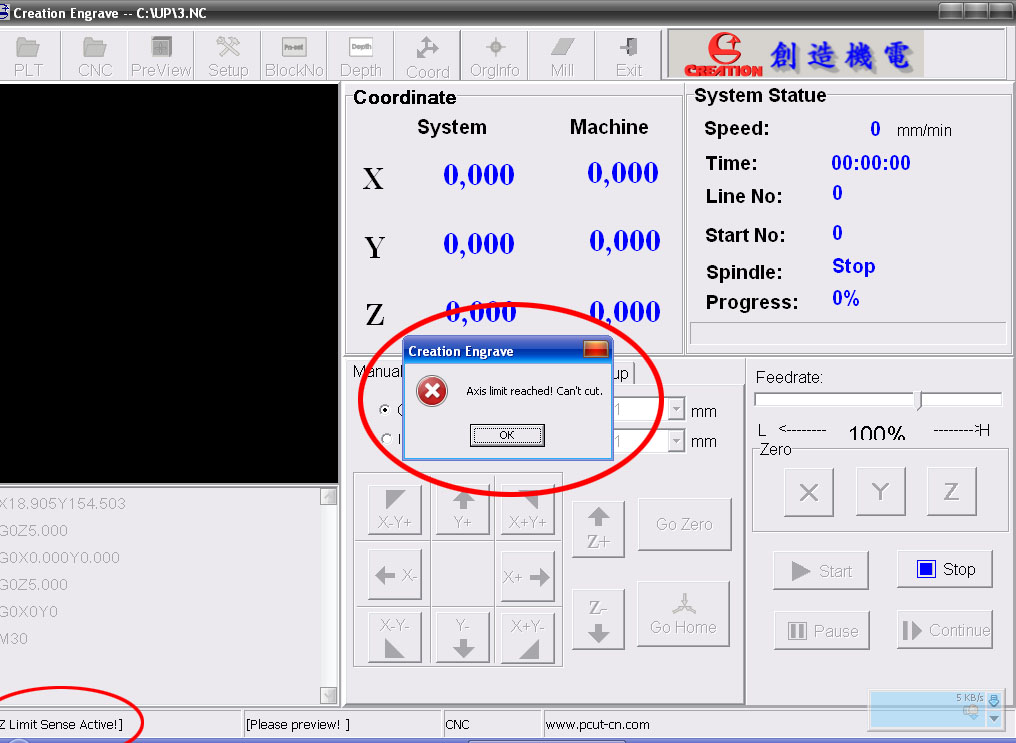
Task: Click the black preview canvas
Action: (168, 283)
